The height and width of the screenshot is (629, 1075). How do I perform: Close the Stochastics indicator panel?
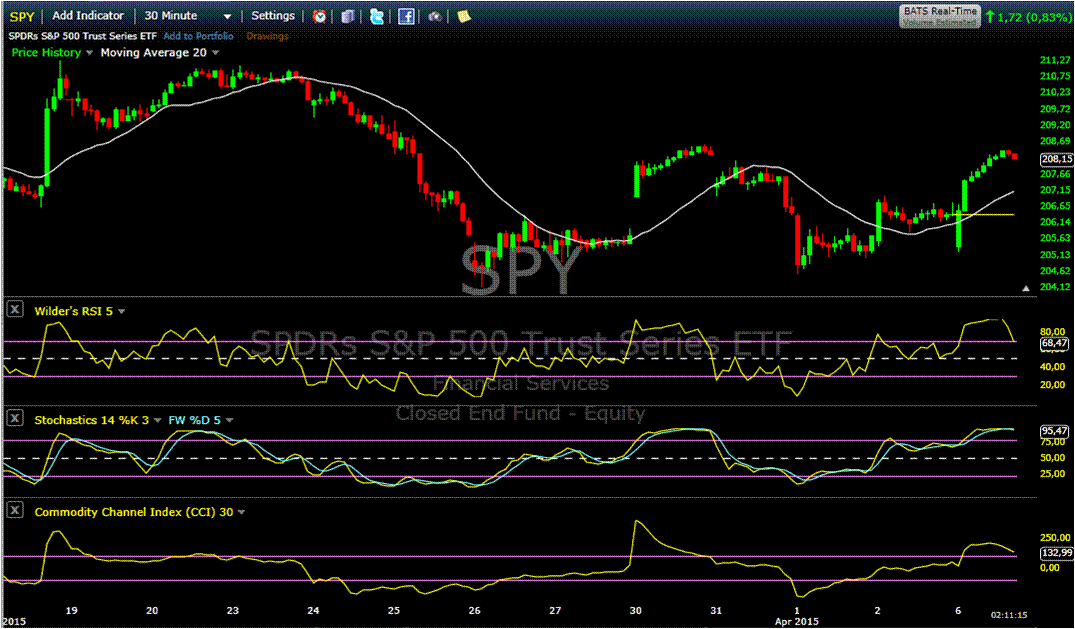tap(15, 418)
